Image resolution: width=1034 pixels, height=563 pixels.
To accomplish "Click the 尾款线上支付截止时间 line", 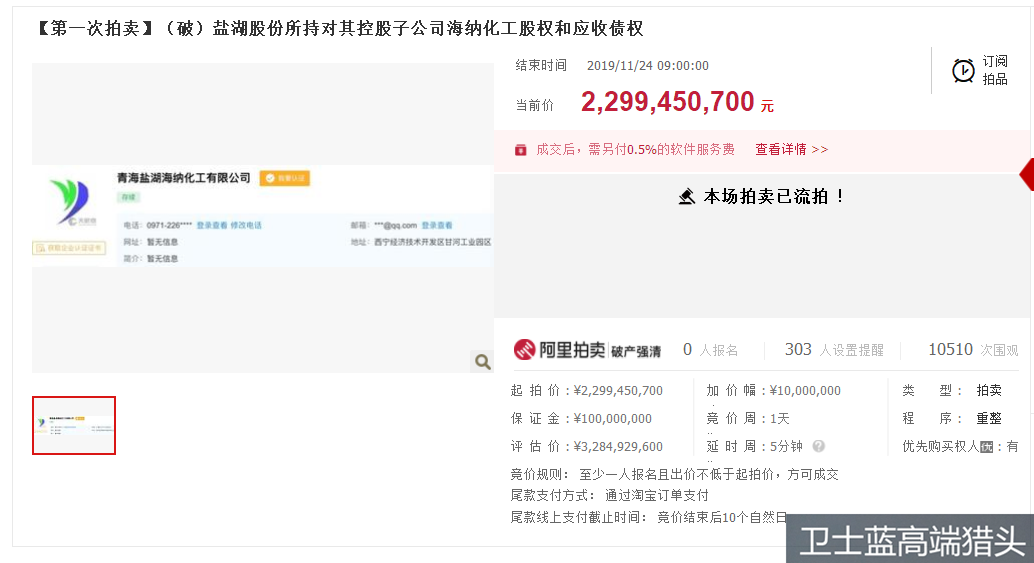I will point(649,518).
